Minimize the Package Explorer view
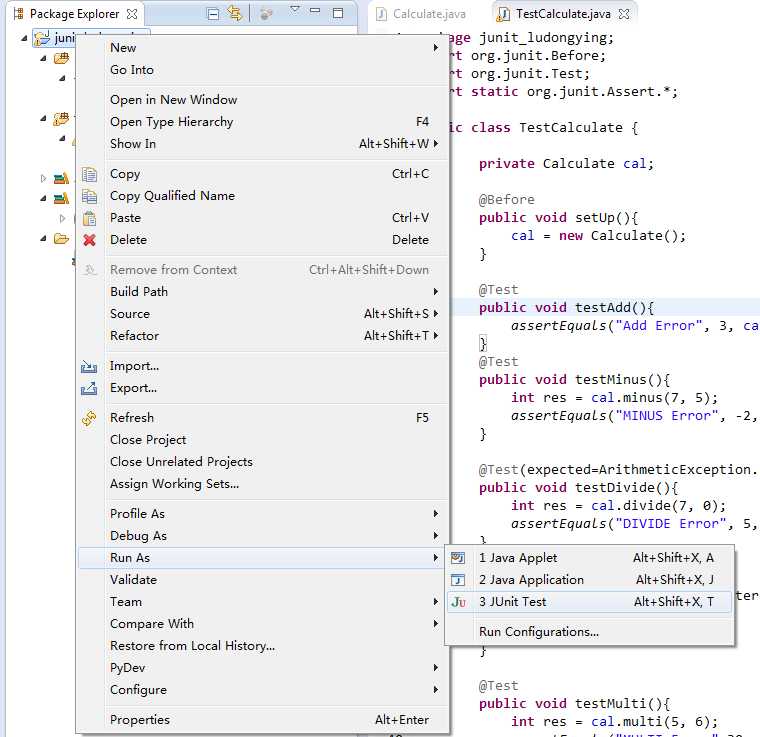Viewport: 760px width, 737px height. click(x=315, y=10)
